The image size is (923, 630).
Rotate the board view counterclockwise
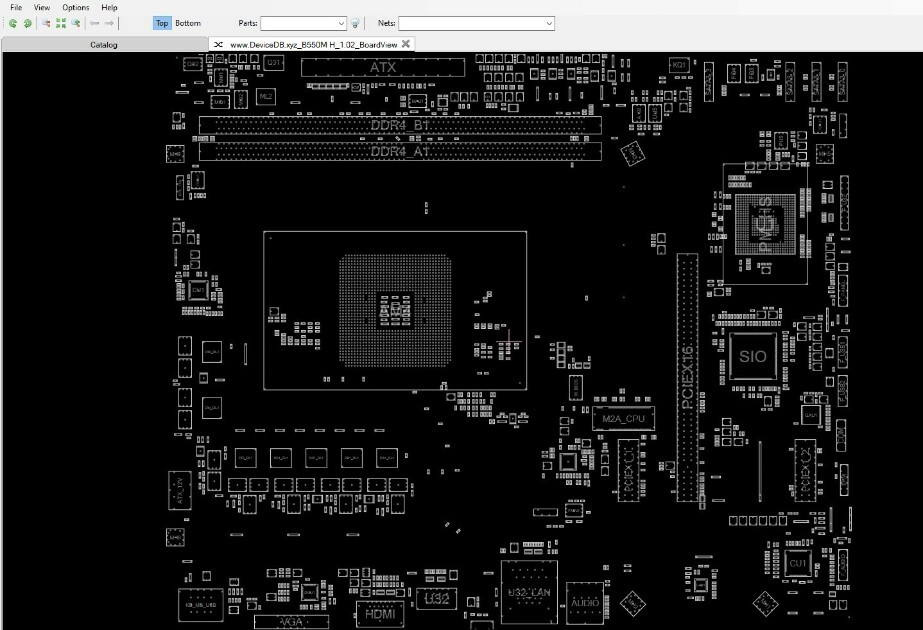coord(12,24)
